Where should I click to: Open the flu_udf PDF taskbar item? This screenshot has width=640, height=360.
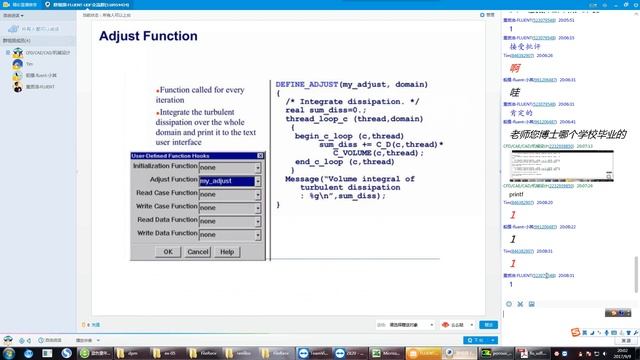point(533,353)
